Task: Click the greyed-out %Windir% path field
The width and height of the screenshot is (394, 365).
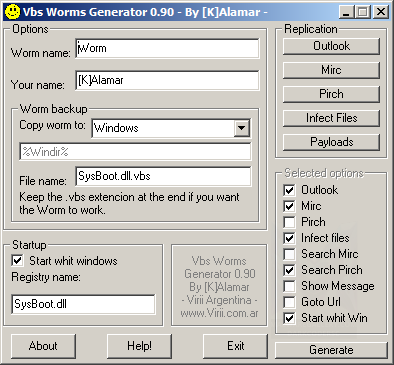Action: pyautogui.click(x=135, y=152)
